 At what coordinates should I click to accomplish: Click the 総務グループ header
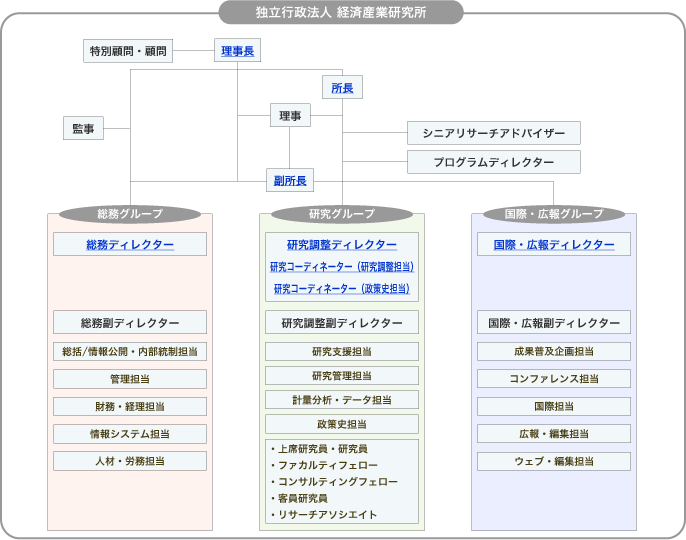tap(130, 214)
